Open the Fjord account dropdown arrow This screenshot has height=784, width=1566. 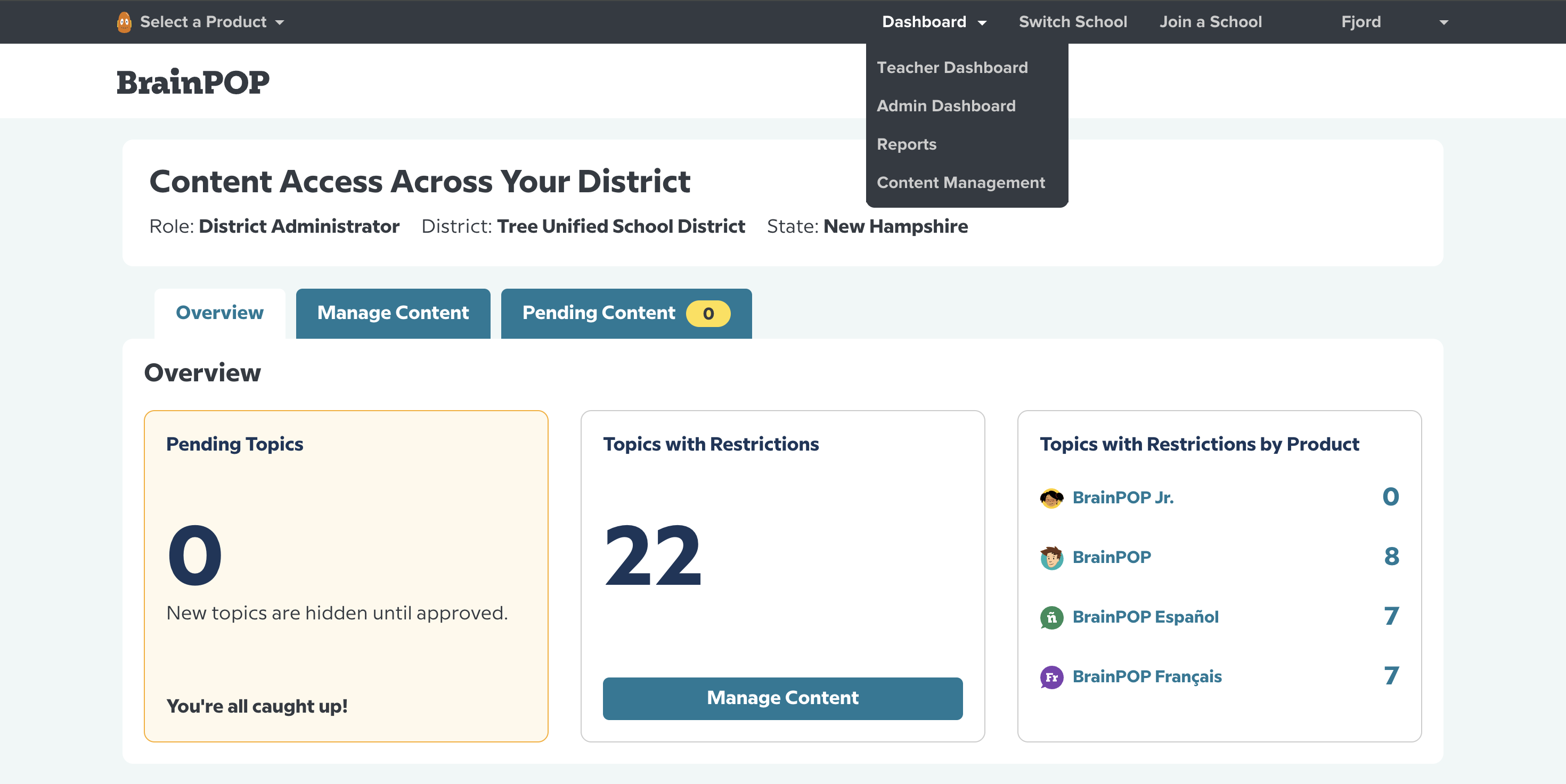coord(1444,23)
